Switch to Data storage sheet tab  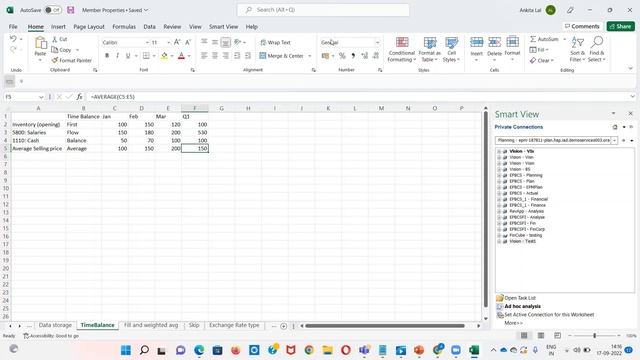pyautogui.click(x=55, y=325)
